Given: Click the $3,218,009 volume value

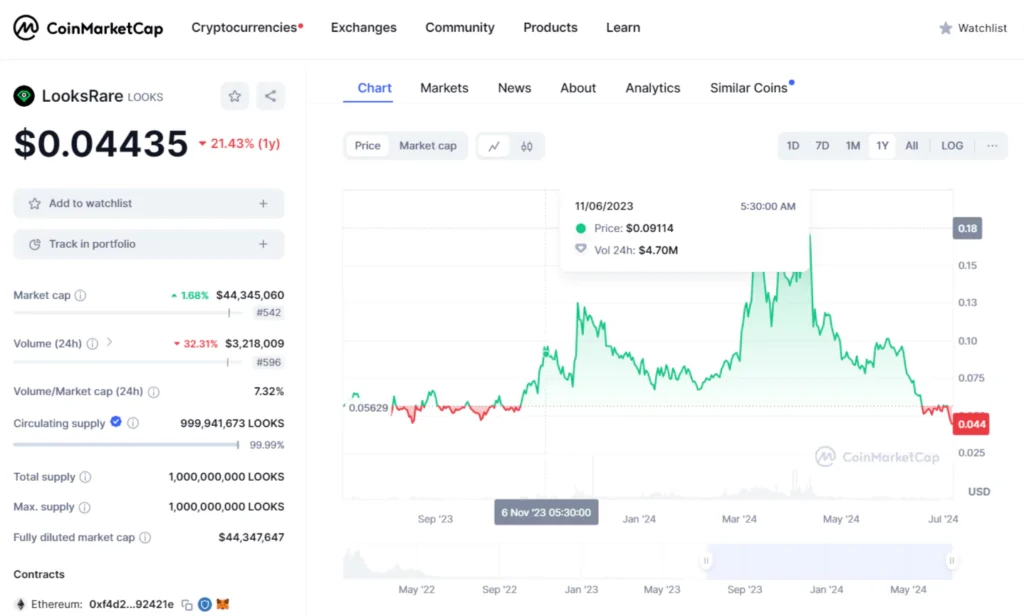Looking at the screenshot, I should click(255, 344).
